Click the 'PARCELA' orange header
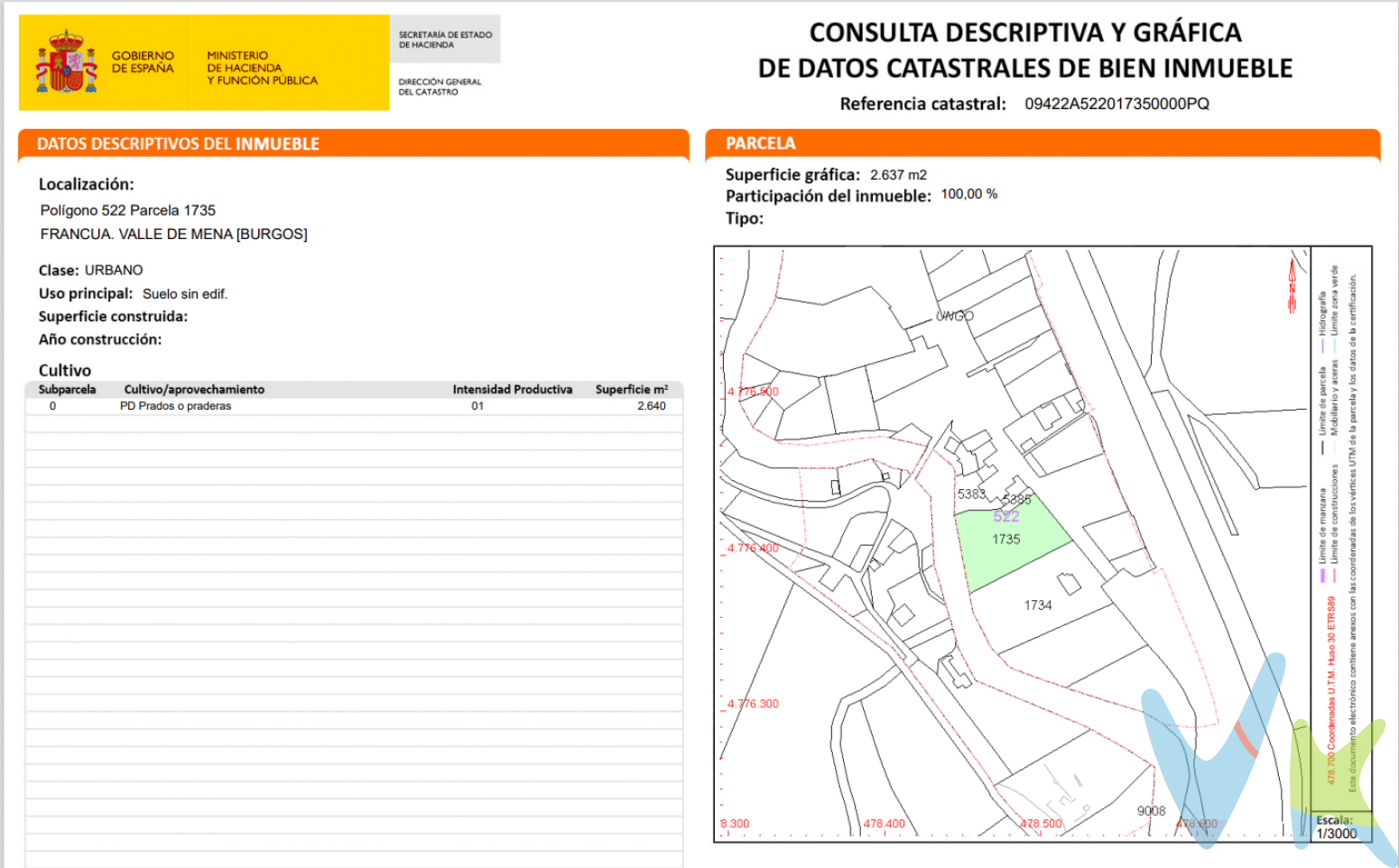The height and width of the screenshot is (868, 1399). click(x=1042, y=143)
